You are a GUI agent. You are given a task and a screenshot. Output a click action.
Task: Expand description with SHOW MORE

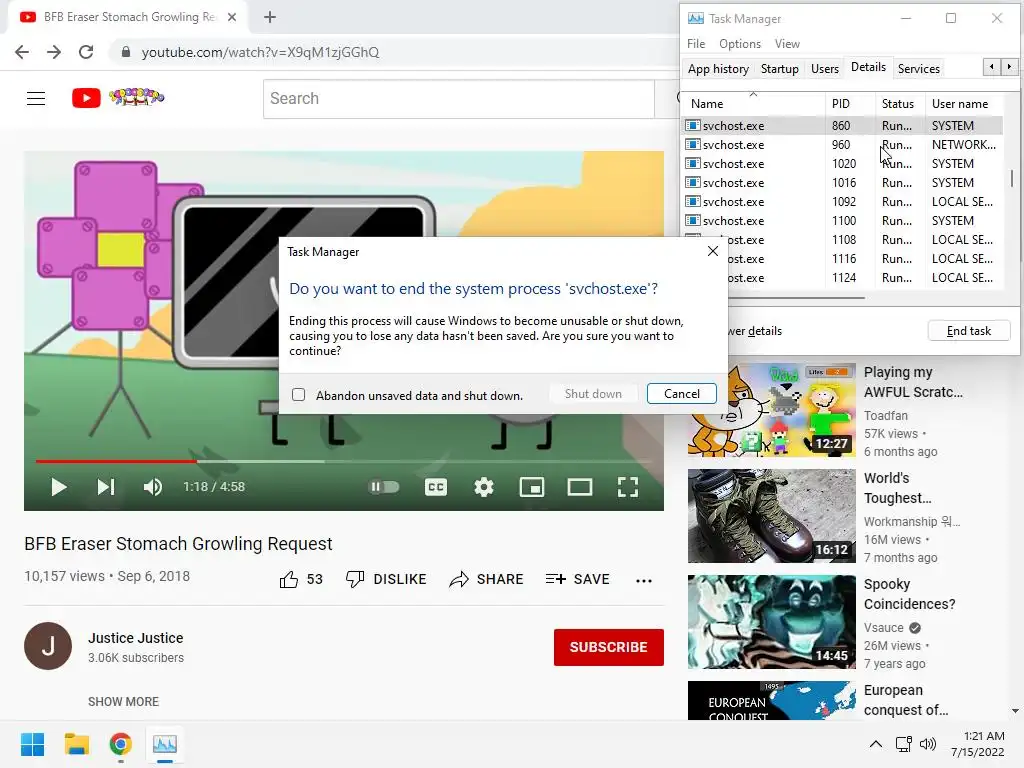coord(123,701)
